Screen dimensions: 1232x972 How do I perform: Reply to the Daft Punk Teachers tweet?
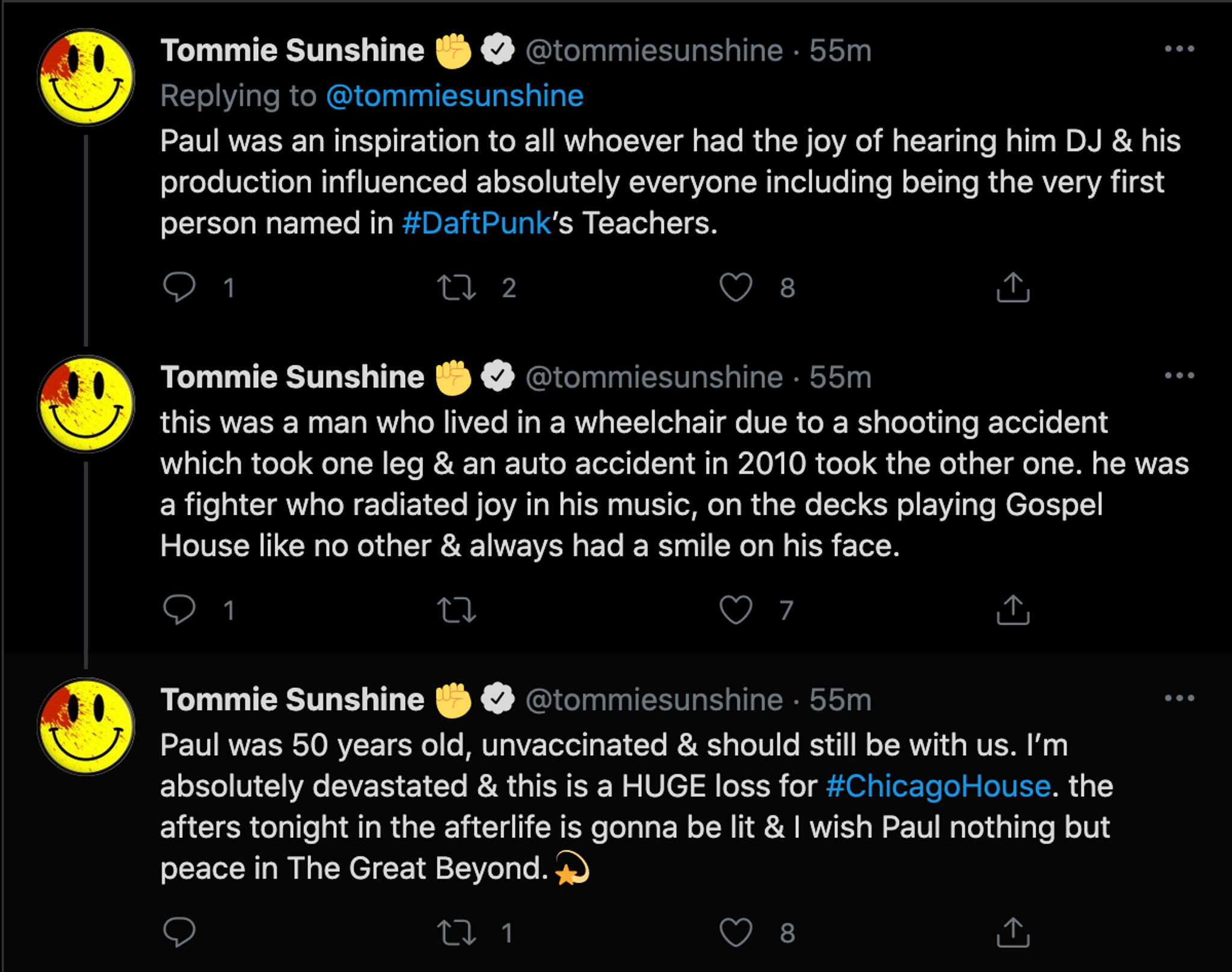point(179,287)
